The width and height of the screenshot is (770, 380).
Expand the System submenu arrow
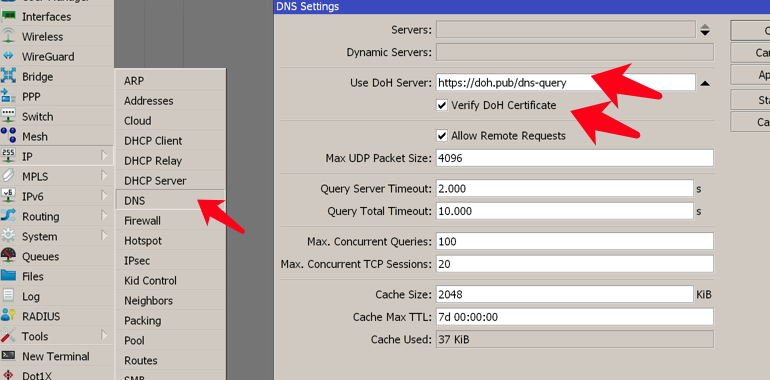tap(104, 236)
